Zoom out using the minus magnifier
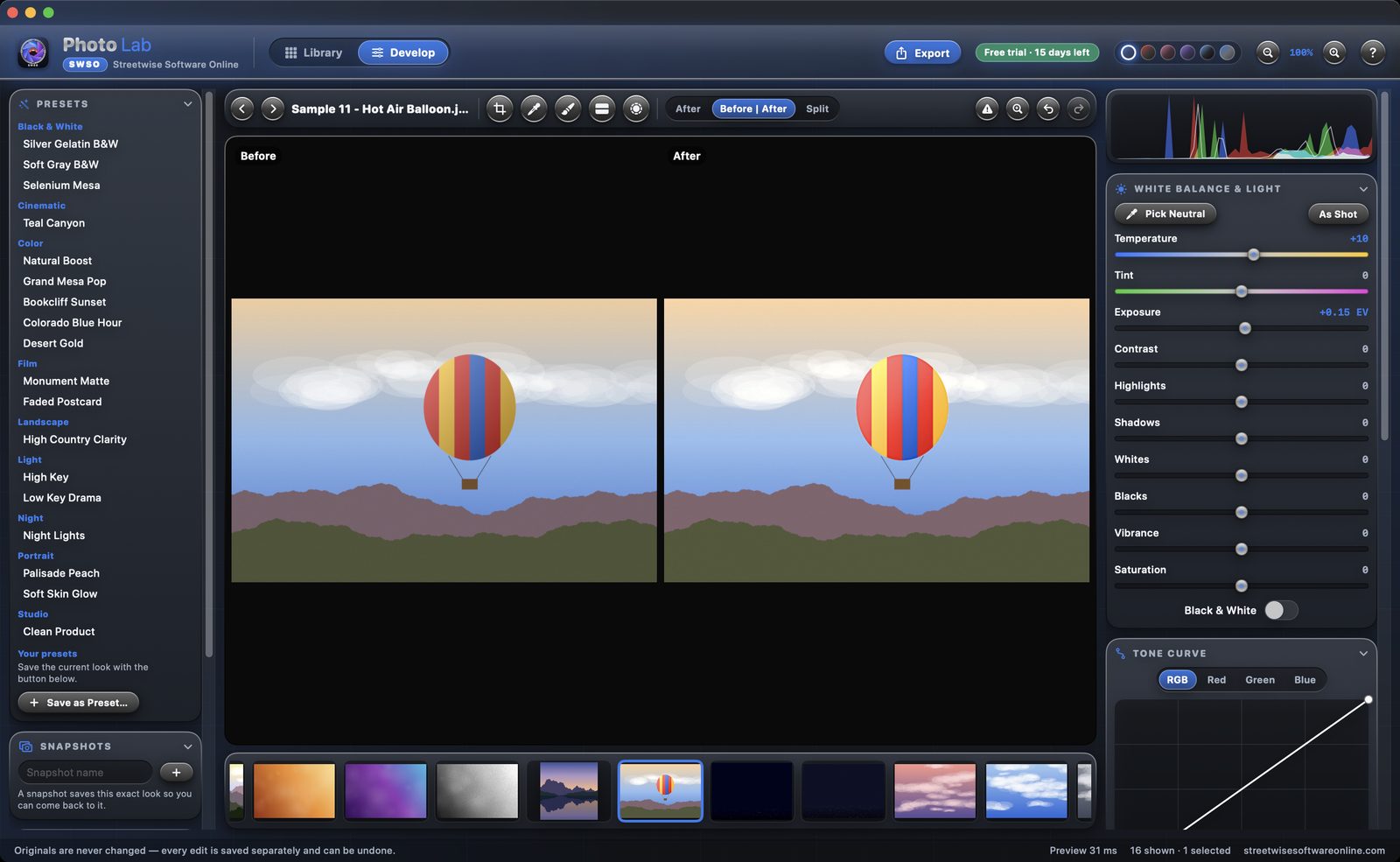 [x=1268, y=53]
